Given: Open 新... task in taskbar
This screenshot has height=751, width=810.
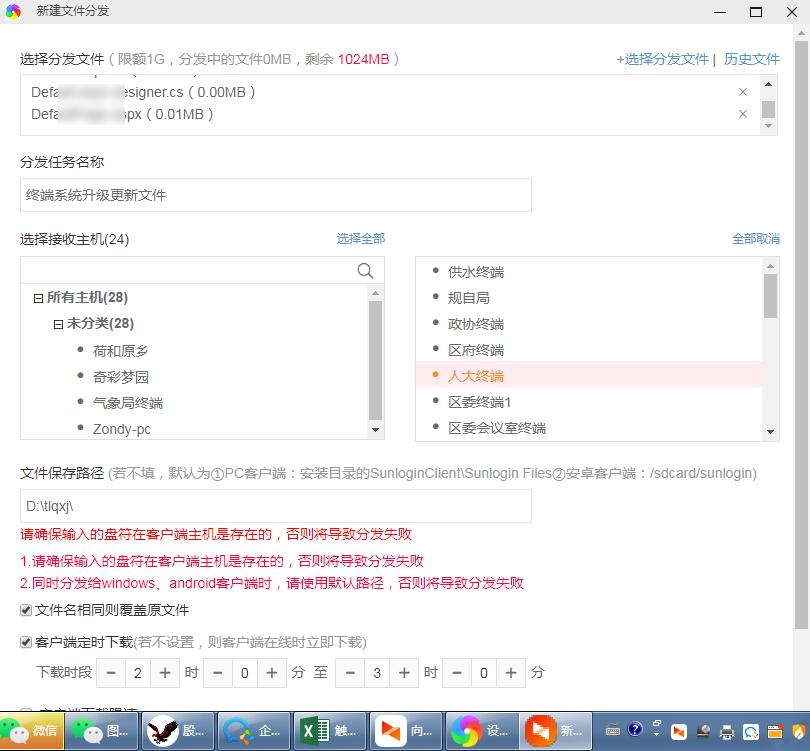Looking at the screenshot, I should (x=556, y=730).
